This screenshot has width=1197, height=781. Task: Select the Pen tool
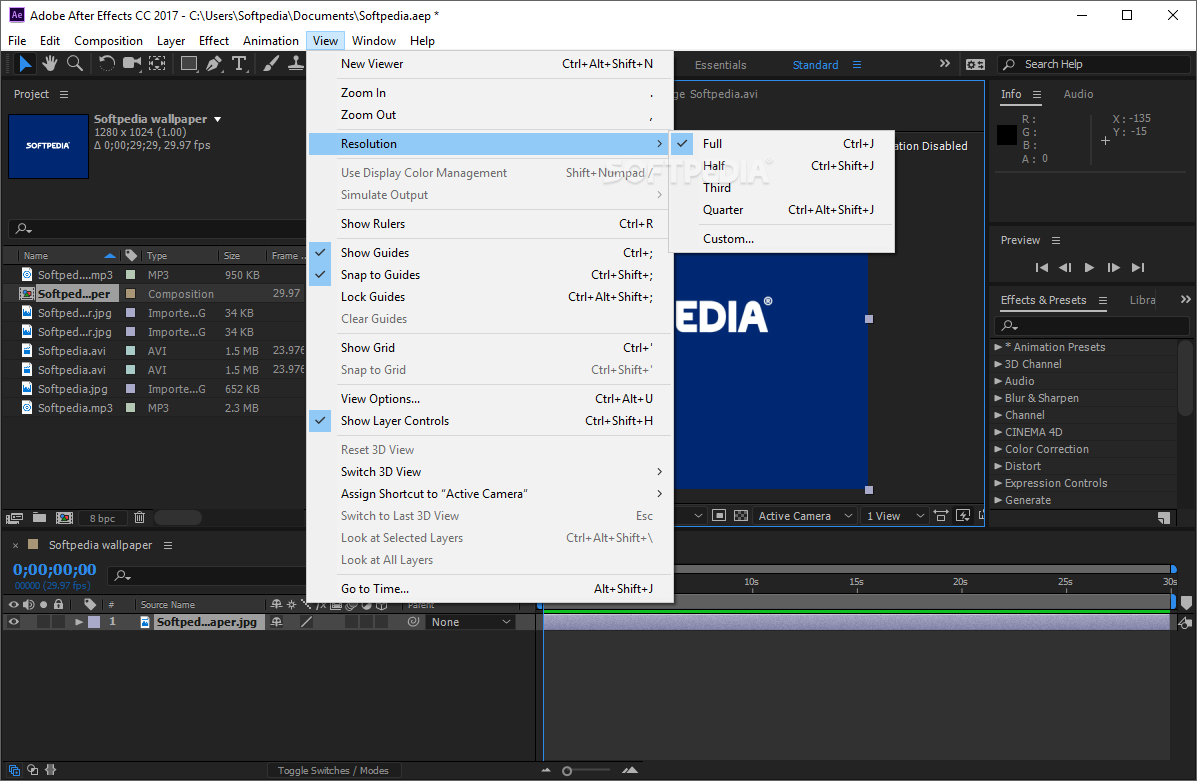point(215,63)
